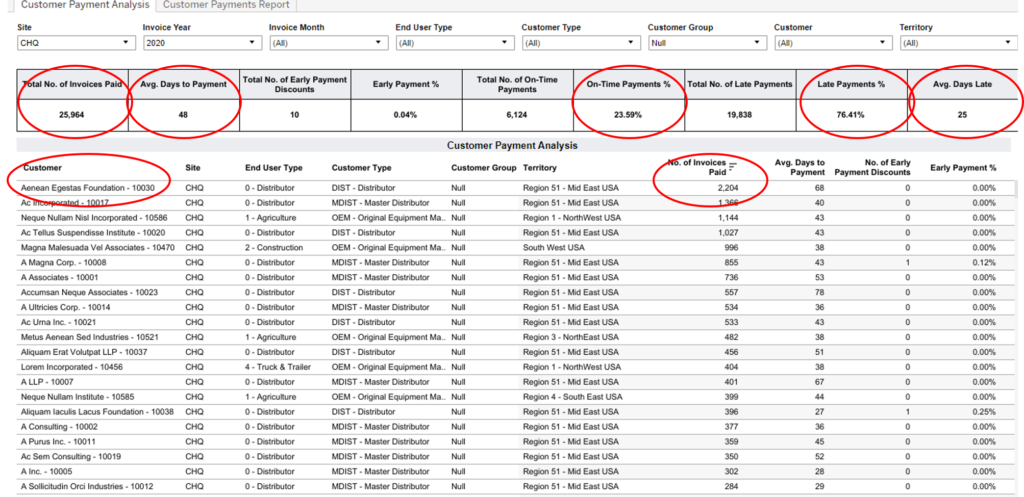
Task: Click the 0.04% early payment summary value
Action: [406, 114]
